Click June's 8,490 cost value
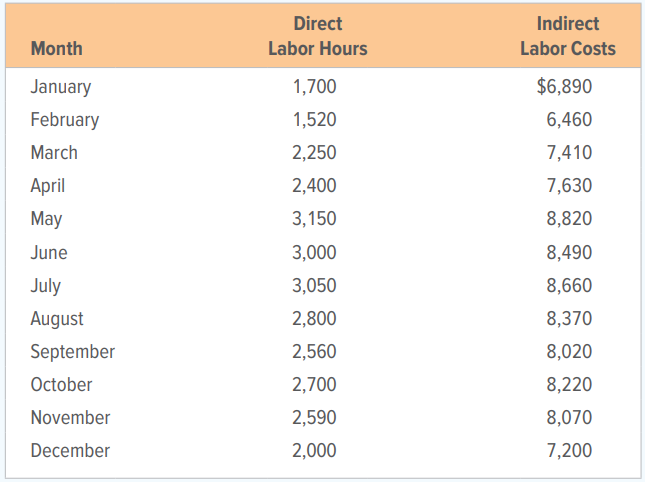The image size is (645, 482). pyautogui.click(x=569, y=253)
